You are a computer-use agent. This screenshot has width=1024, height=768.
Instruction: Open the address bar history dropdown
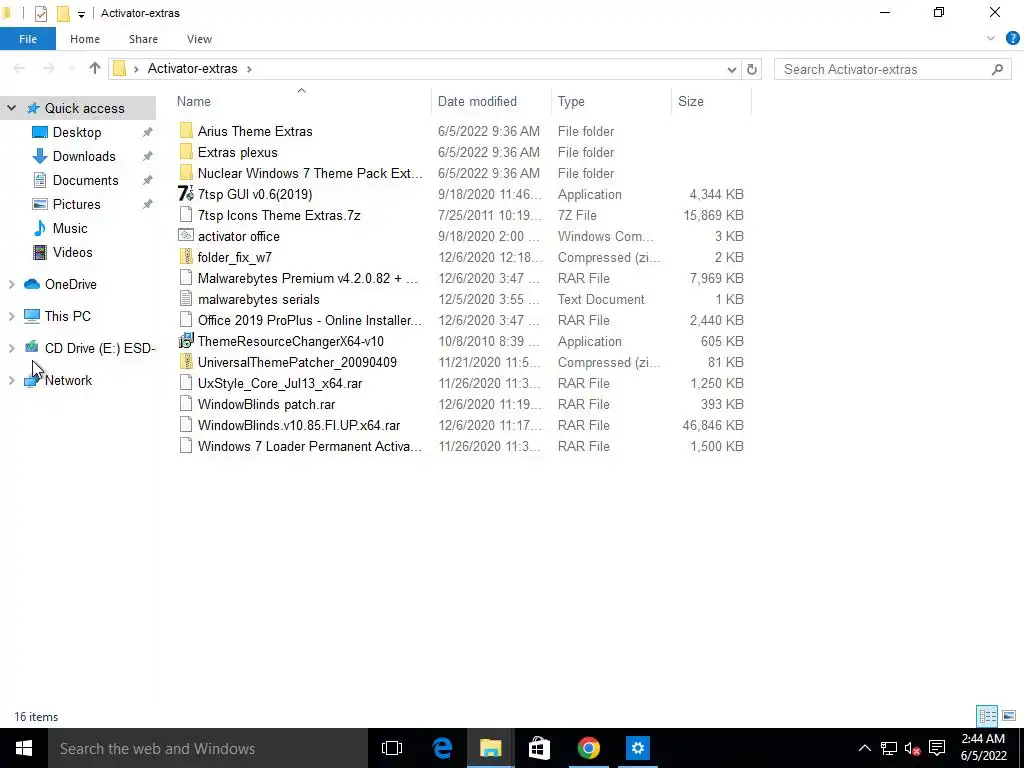(731, 69)
